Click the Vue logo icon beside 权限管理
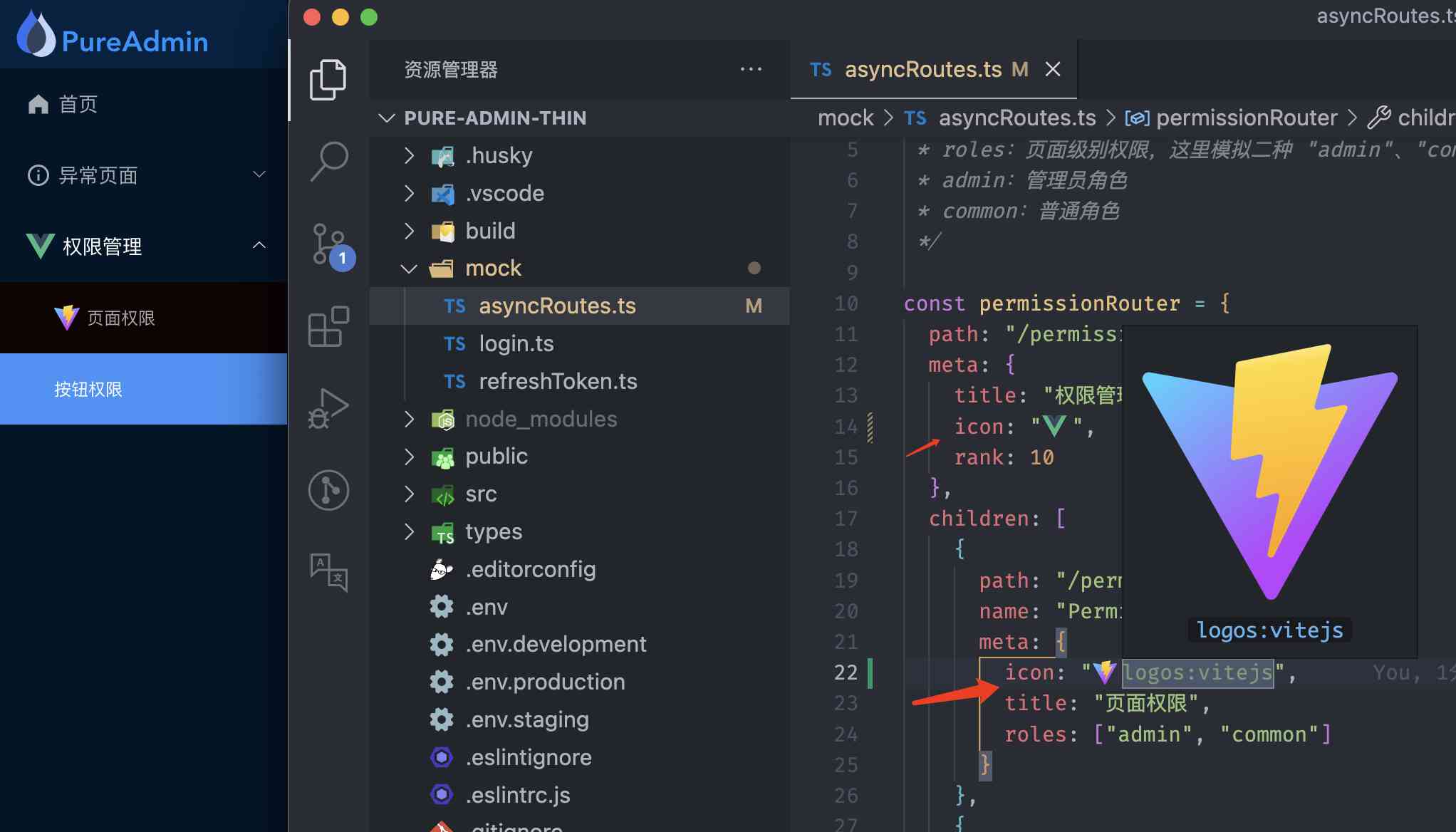This screenshot has height=832, width=1456. click(40, 246)
